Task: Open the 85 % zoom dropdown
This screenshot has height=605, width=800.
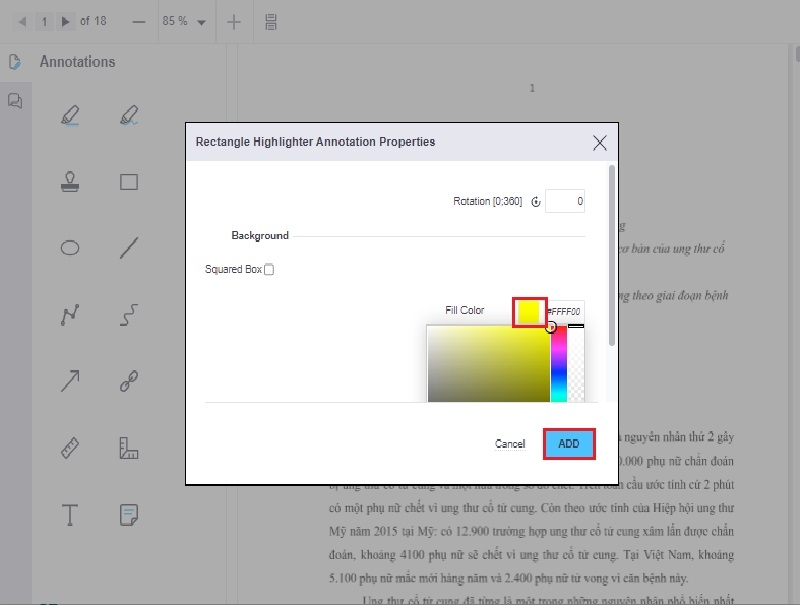Action: pyautogui.click(x=184, y=21)
